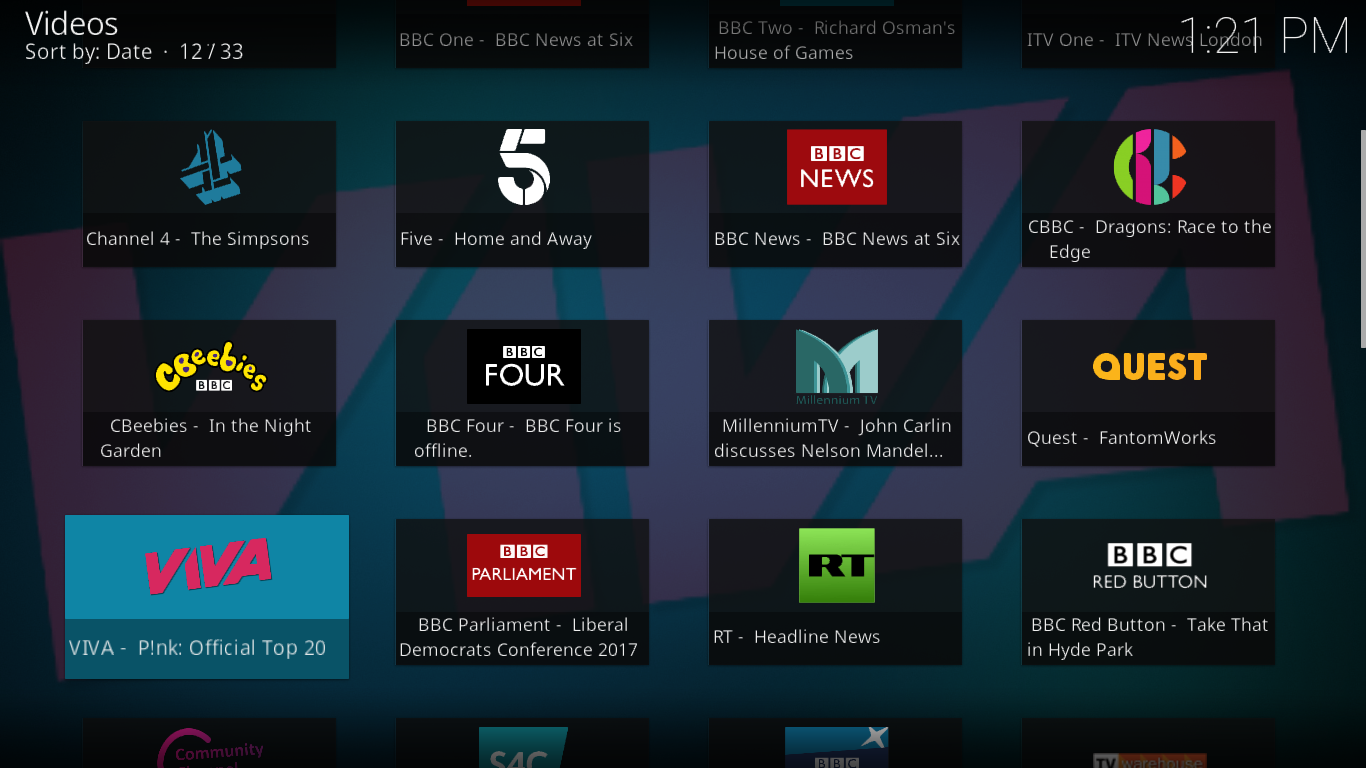Click the BBC Four logo
The height and width of the screenshot is (768, 1366).
522,366
